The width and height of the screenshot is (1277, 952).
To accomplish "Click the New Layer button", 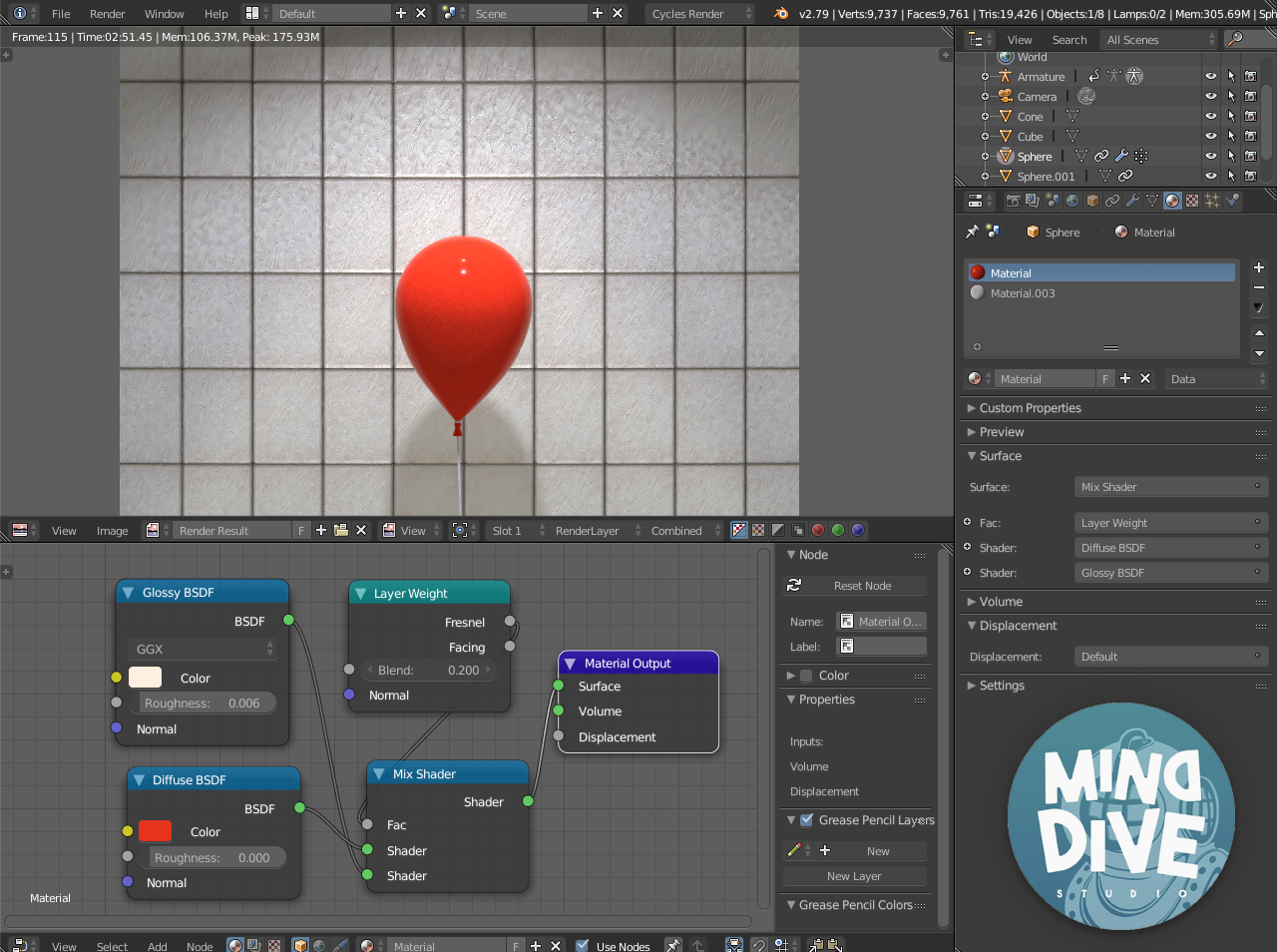I will [x=854, y=876].
